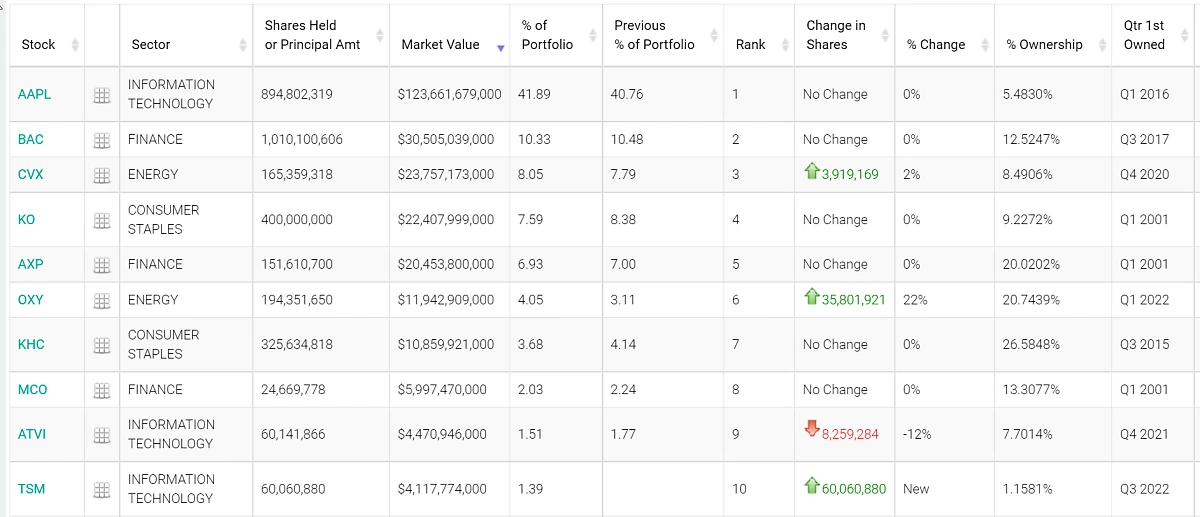Open the grid icon in the OXY row
This screenshot has height=517, width=1200.
[x=101, y=300]
